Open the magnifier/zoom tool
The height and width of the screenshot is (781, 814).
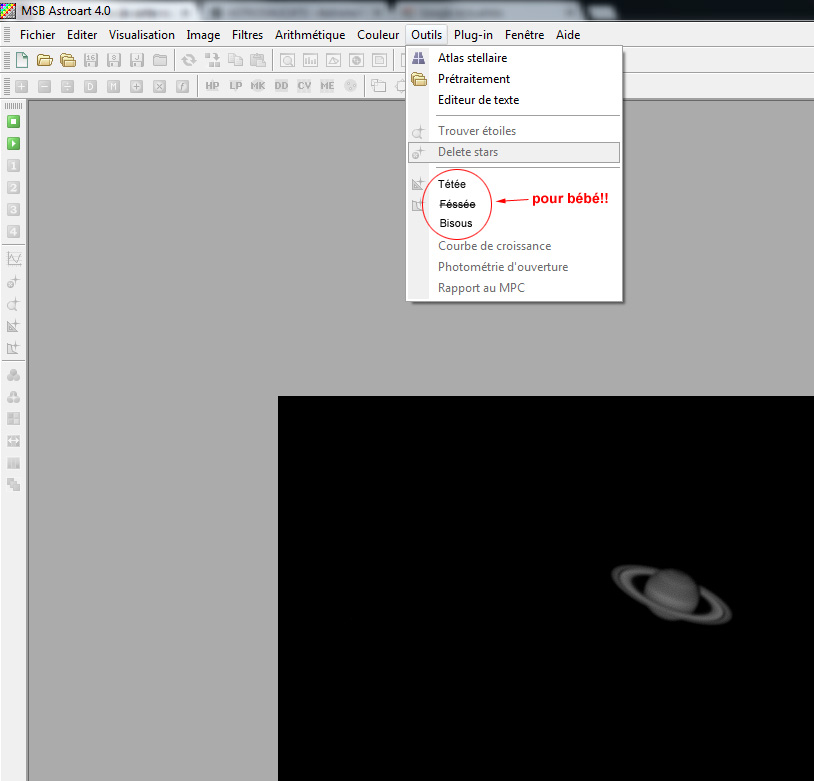pos(286,60)
